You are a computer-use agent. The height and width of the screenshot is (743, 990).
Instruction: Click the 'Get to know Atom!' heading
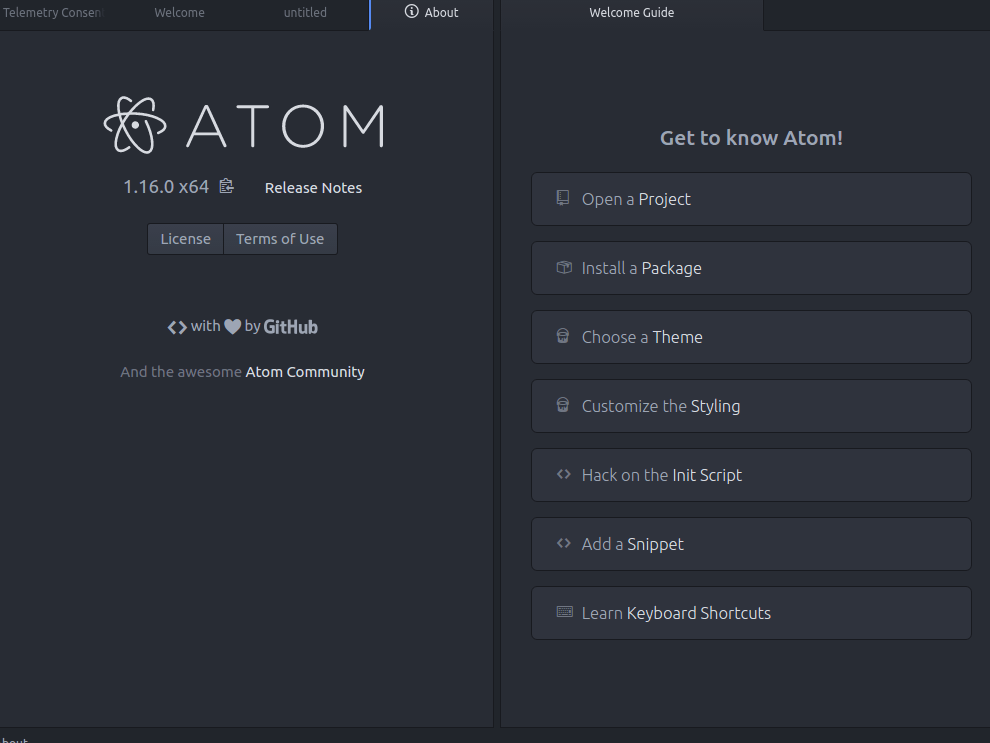tap(751, 138)
